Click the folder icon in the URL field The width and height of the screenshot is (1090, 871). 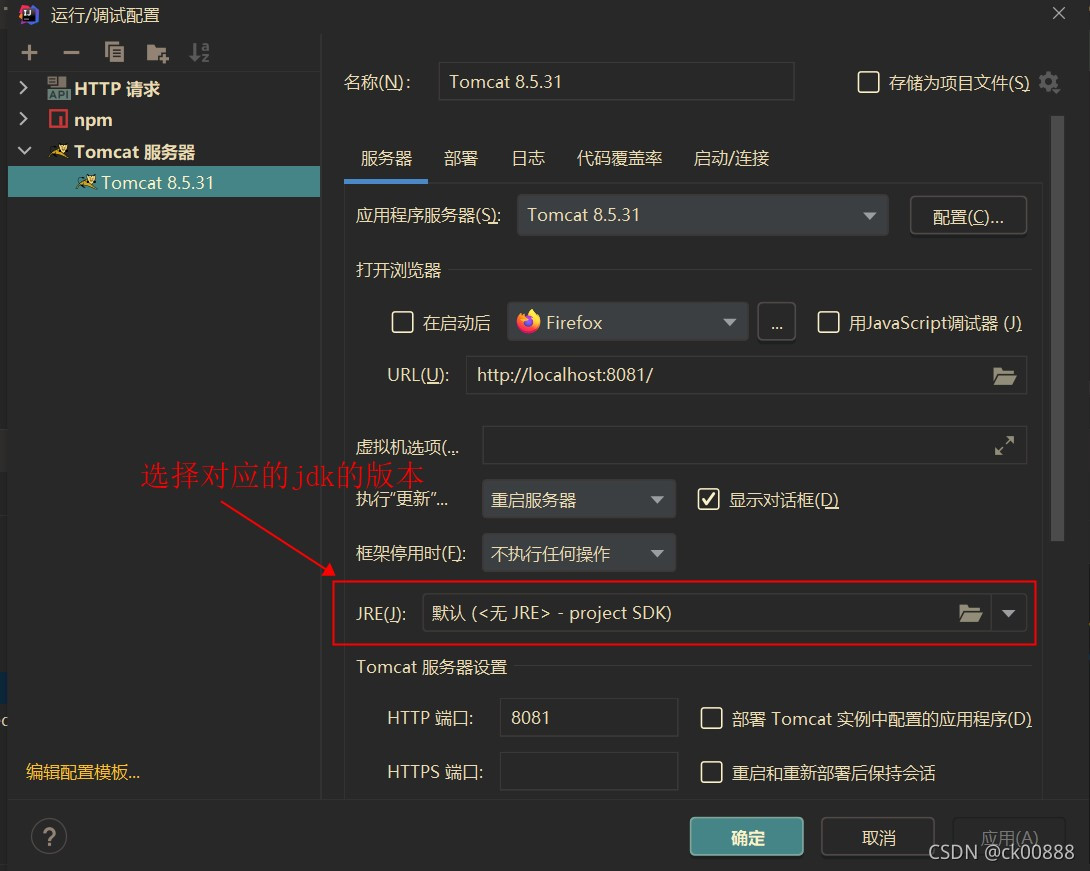(x=1004, y=376)
